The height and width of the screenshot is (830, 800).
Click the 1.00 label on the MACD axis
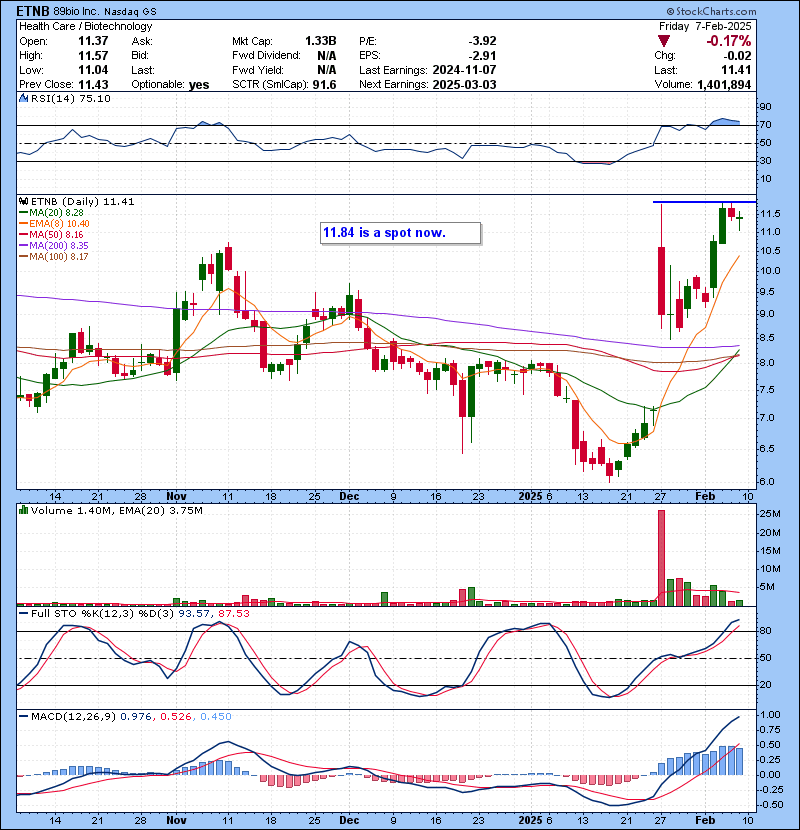point(770,715)
